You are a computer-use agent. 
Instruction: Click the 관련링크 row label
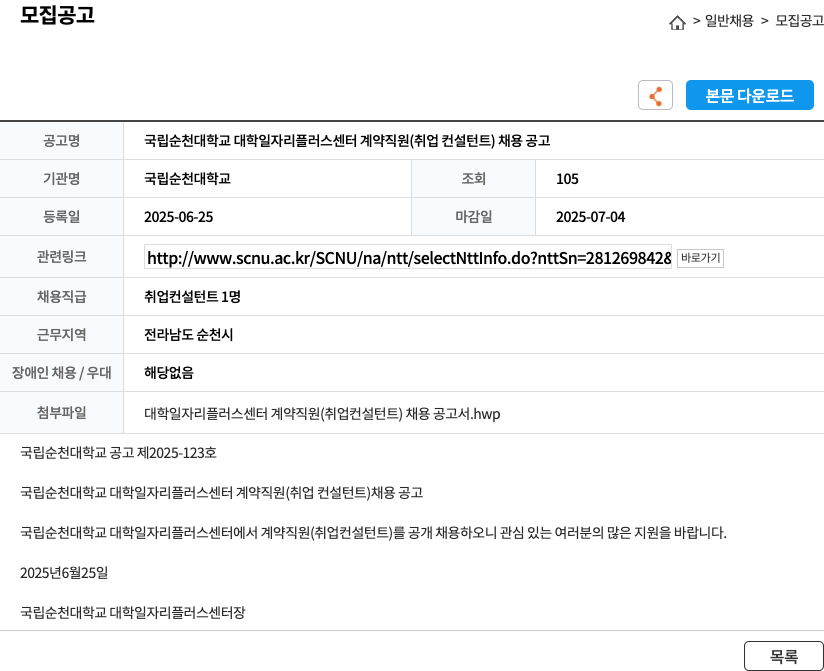61,256
